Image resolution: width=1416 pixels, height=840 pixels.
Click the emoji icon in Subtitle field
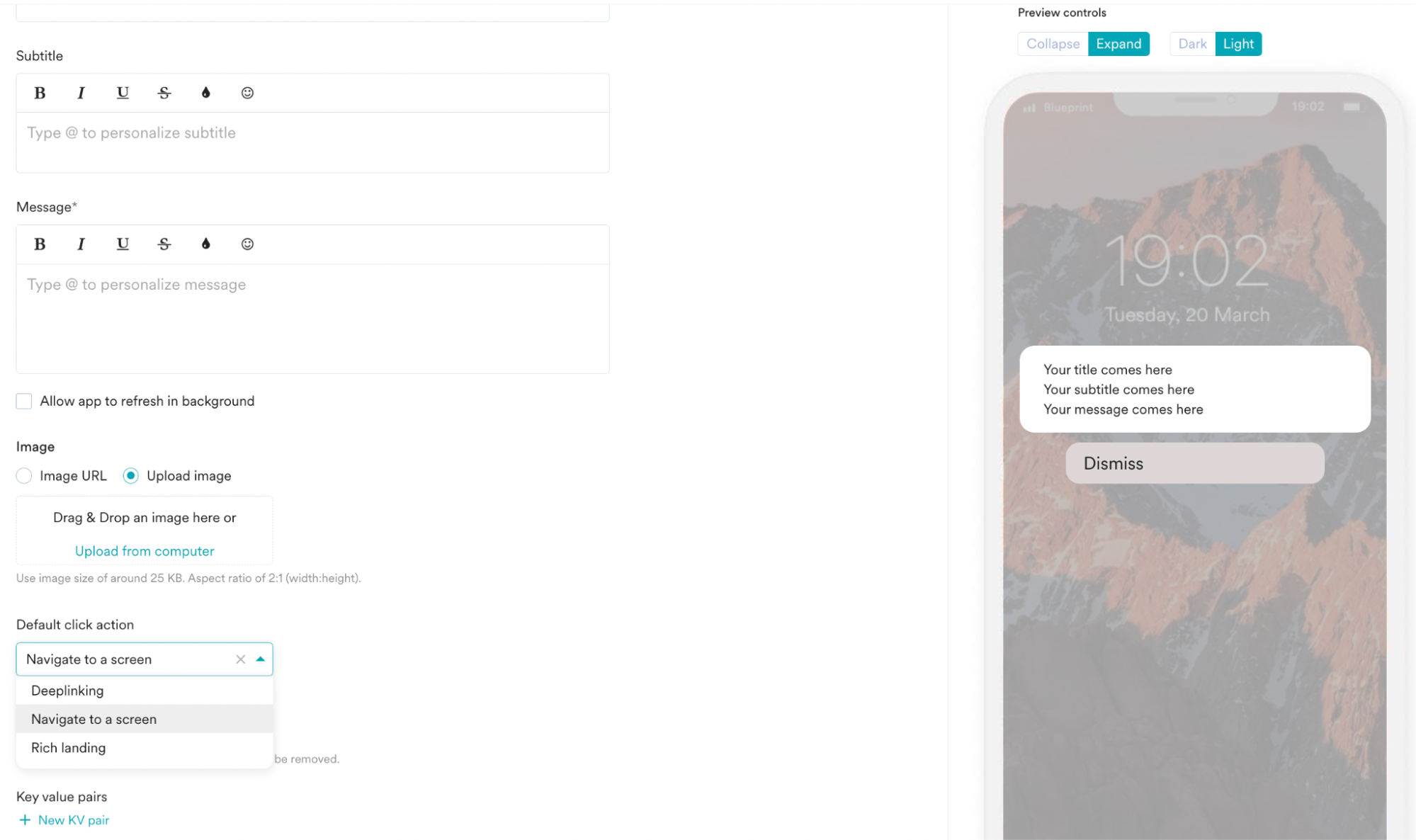pyautogui.click(x=247, y=92)
